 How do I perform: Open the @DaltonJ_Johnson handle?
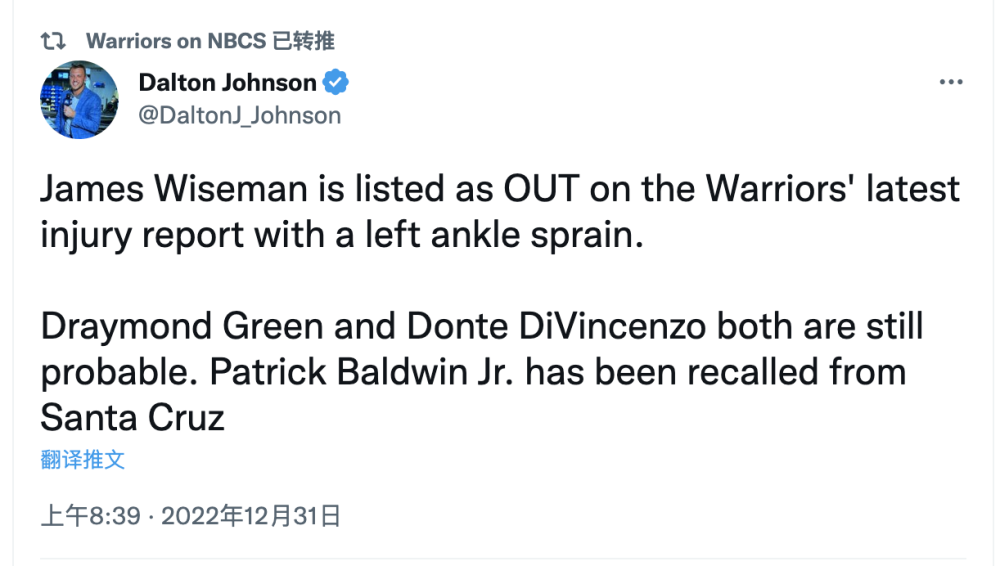pos(239,115)
